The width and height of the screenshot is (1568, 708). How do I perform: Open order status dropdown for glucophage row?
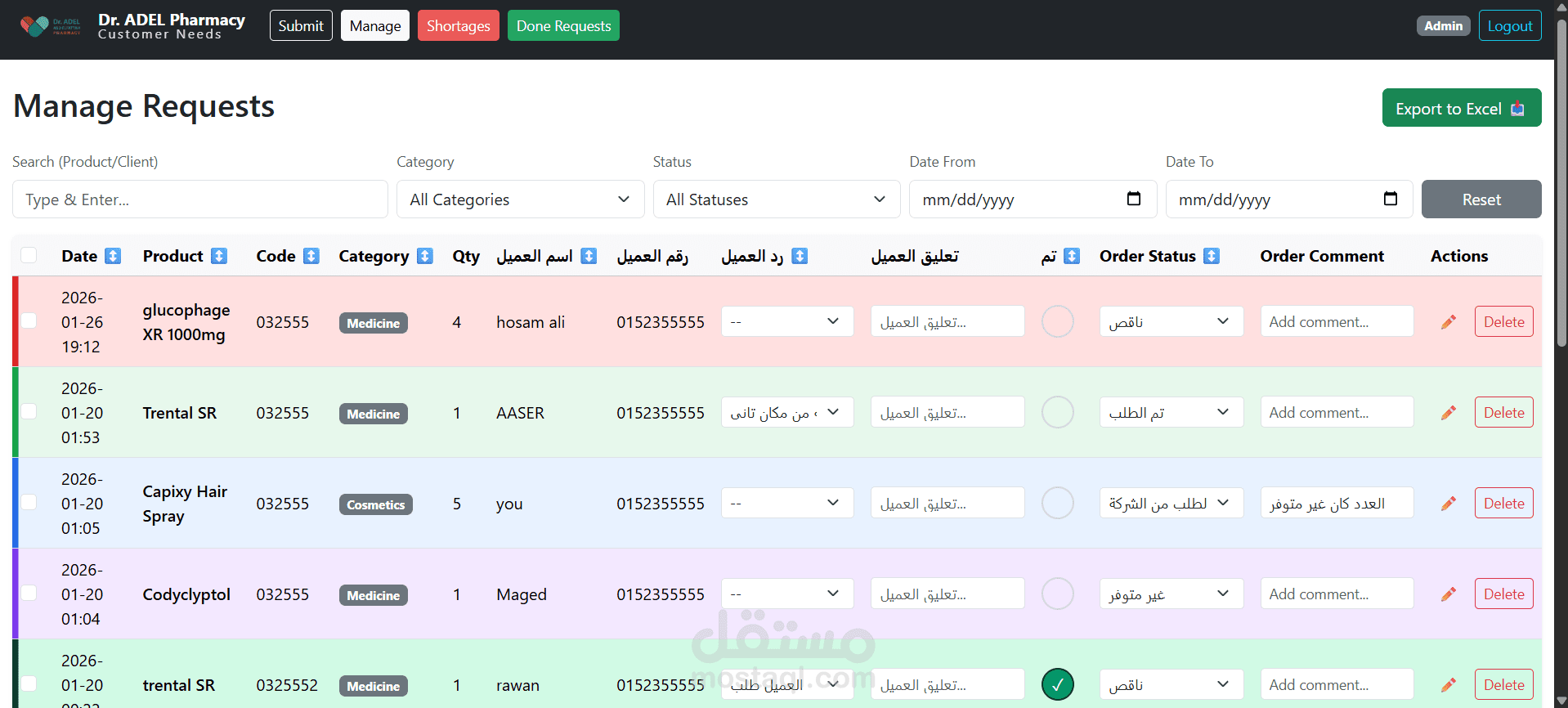coord(1172,321)
